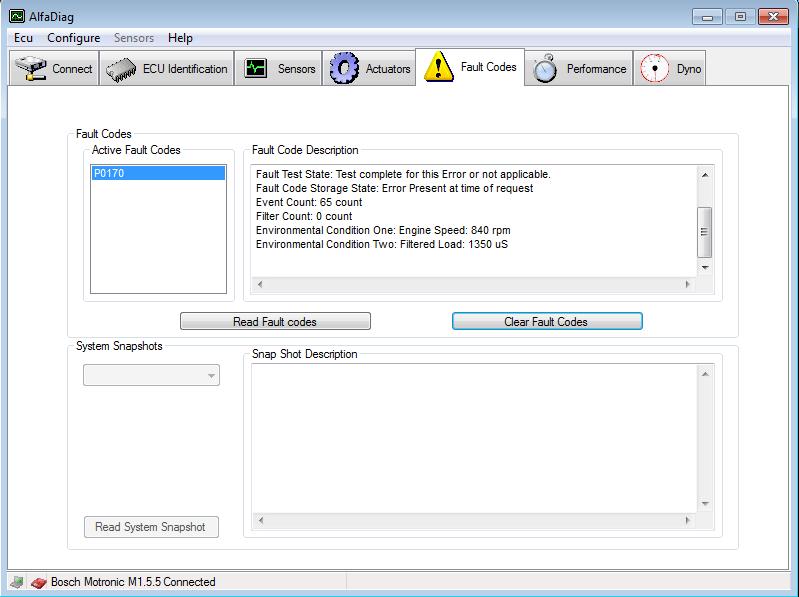Switch to the Sensors tab label
The image size is (799, 597).
(297, 69)
